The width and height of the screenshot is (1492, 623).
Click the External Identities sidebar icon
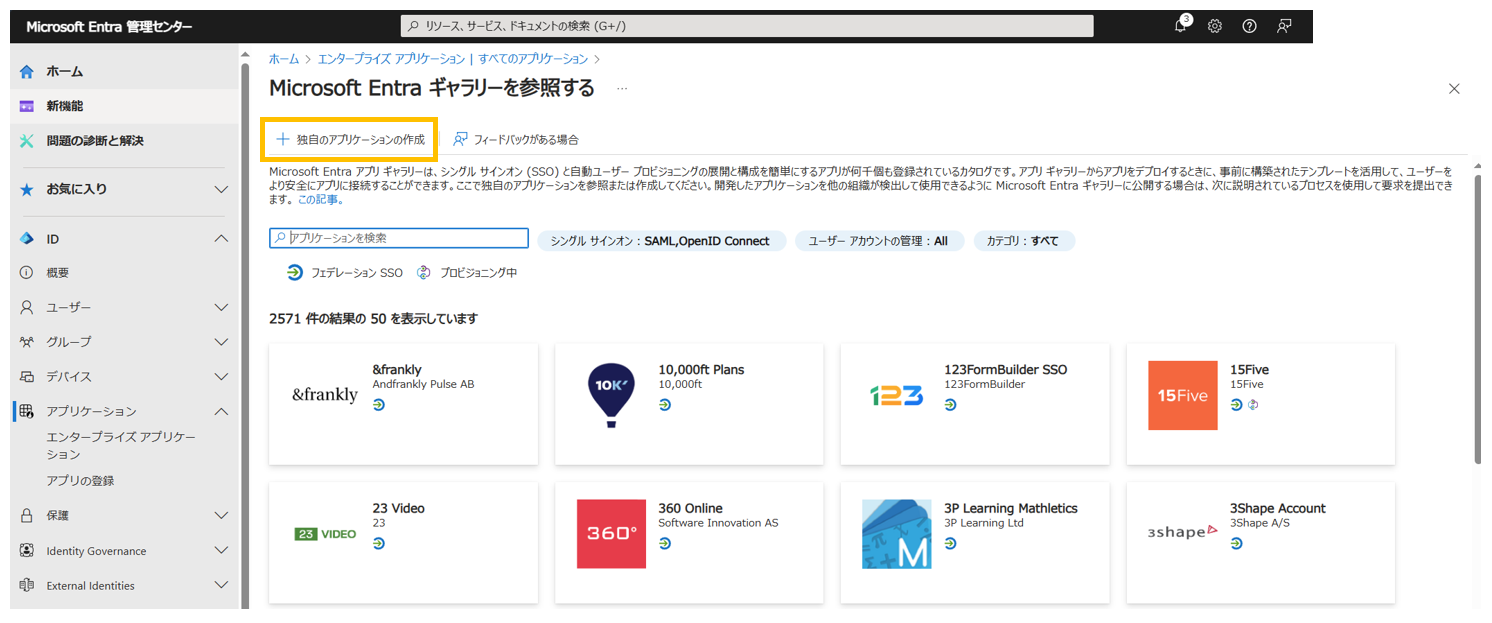pyautogui.click(x=27, y=586)
